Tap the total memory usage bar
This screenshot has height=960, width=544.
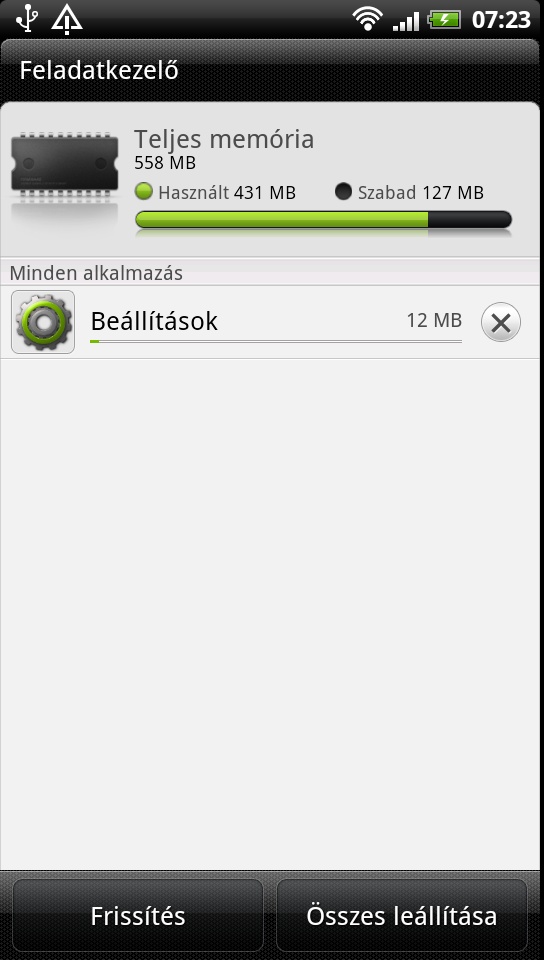[323, 220]
